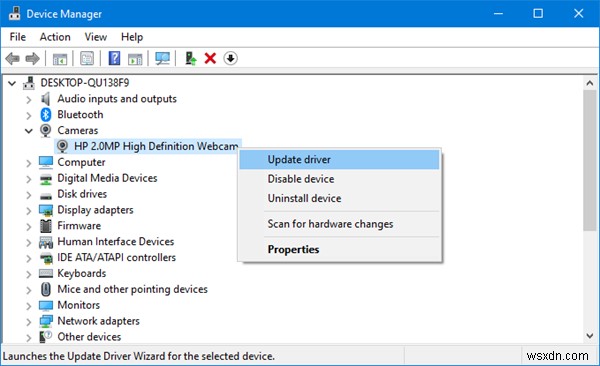Open the Help menu
Image resolution: width=600 pixels, height=366 pixels.
tap(132, 37)
